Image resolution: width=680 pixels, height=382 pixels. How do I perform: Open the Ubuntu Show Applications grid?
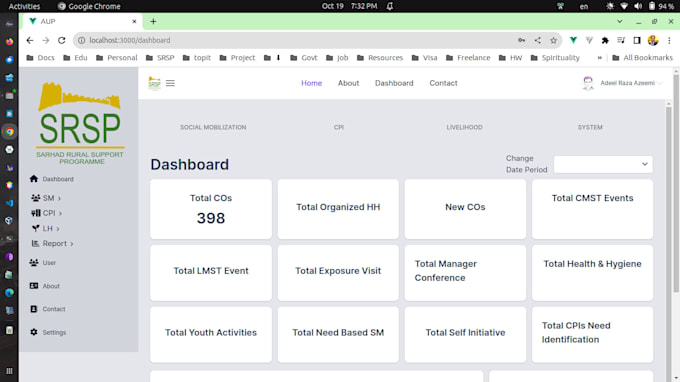[x=9, y=371]
